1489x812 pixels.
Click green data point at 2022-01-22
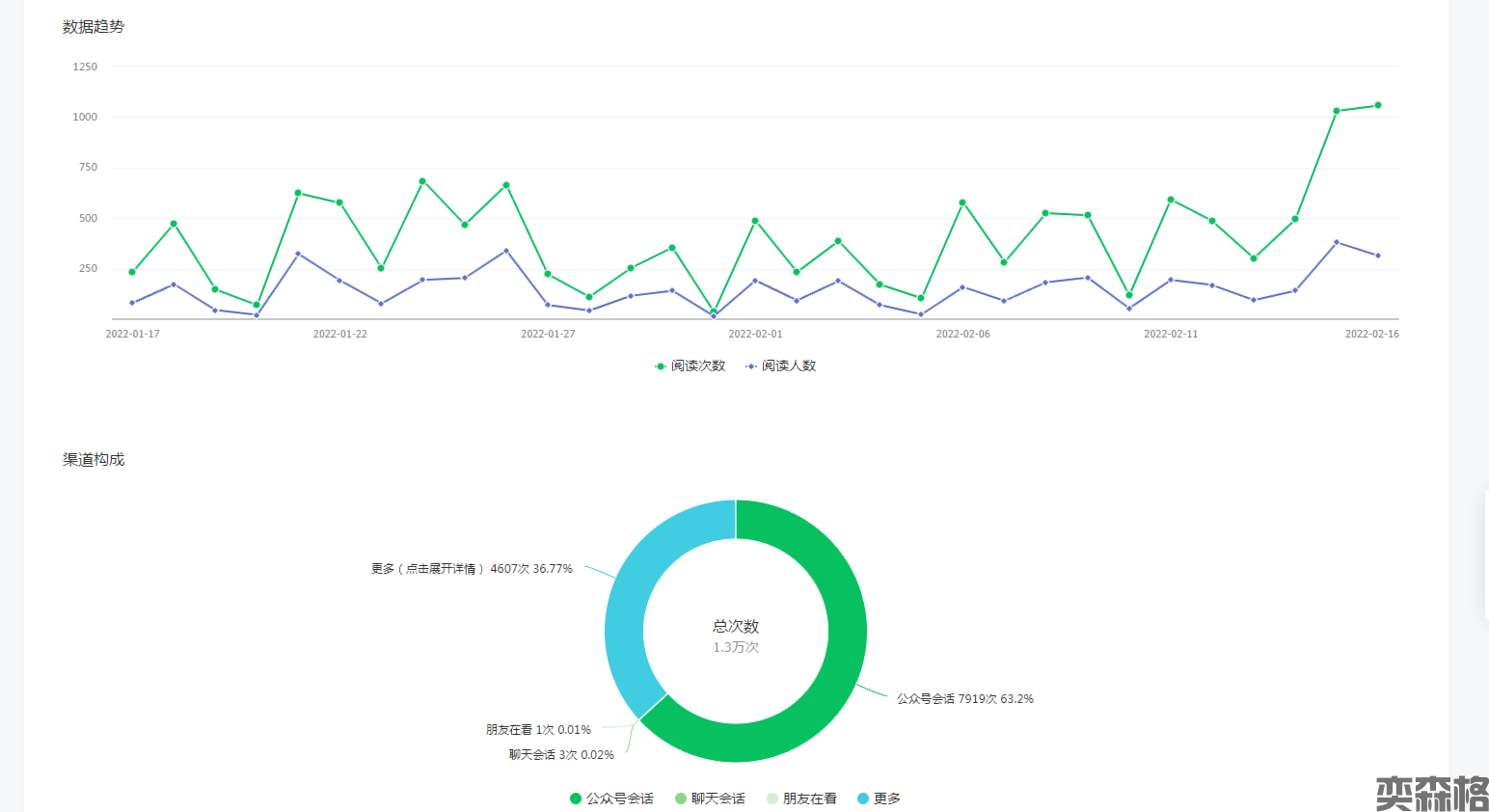[339, 203]
